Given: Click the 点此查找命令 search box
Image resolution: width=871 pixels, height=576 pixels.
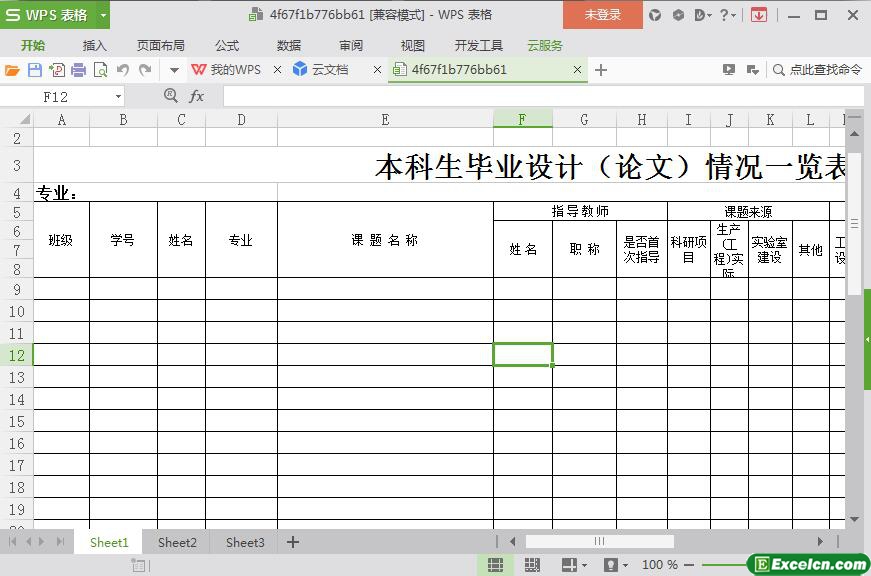Looking at the screenshot, I should coord(818,69).
